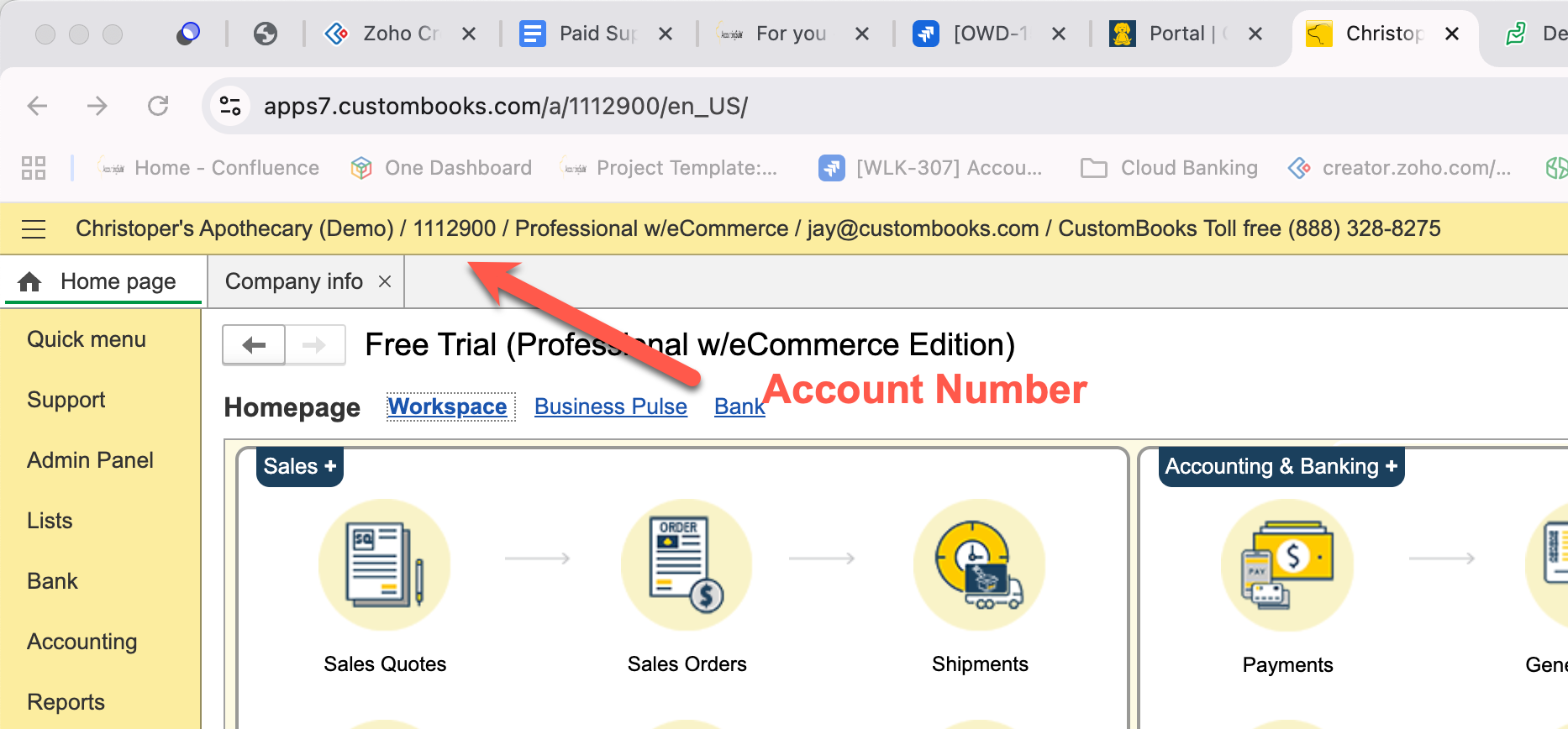Open the Home - Confluence bookmark
1568x729 pixels.
tap(208, 168)
